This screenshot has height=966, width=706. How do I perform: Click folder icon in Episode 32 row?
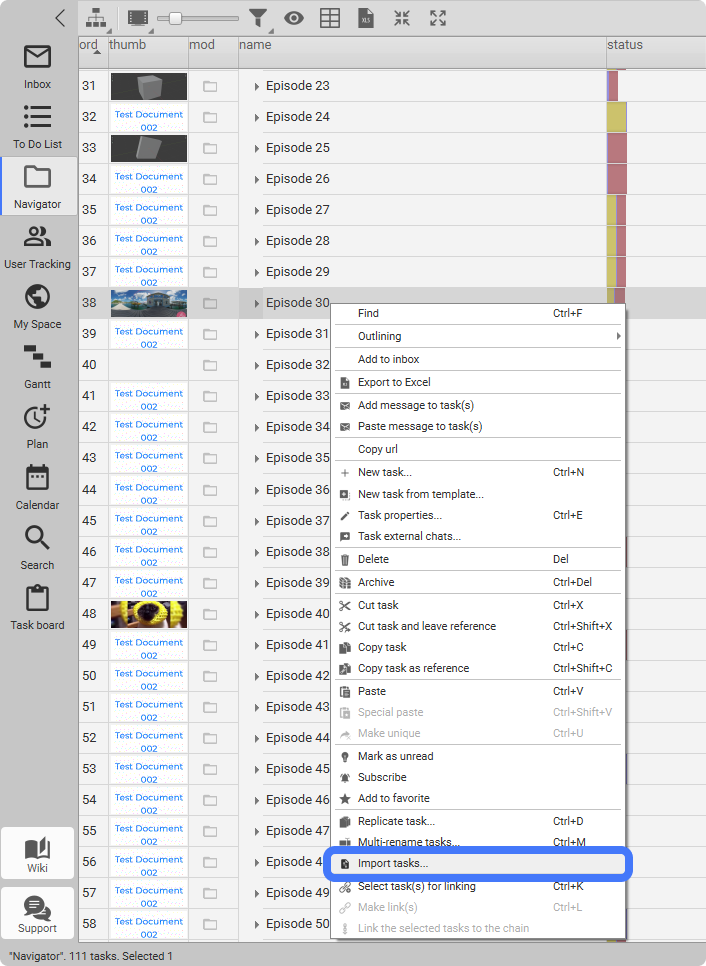click(210, 365)
